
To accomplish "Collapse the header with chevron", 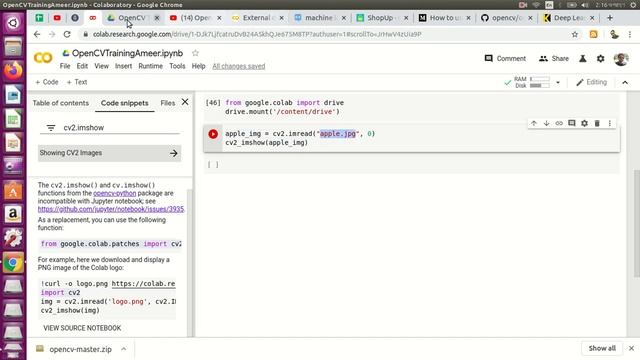I will coord(625,82).
